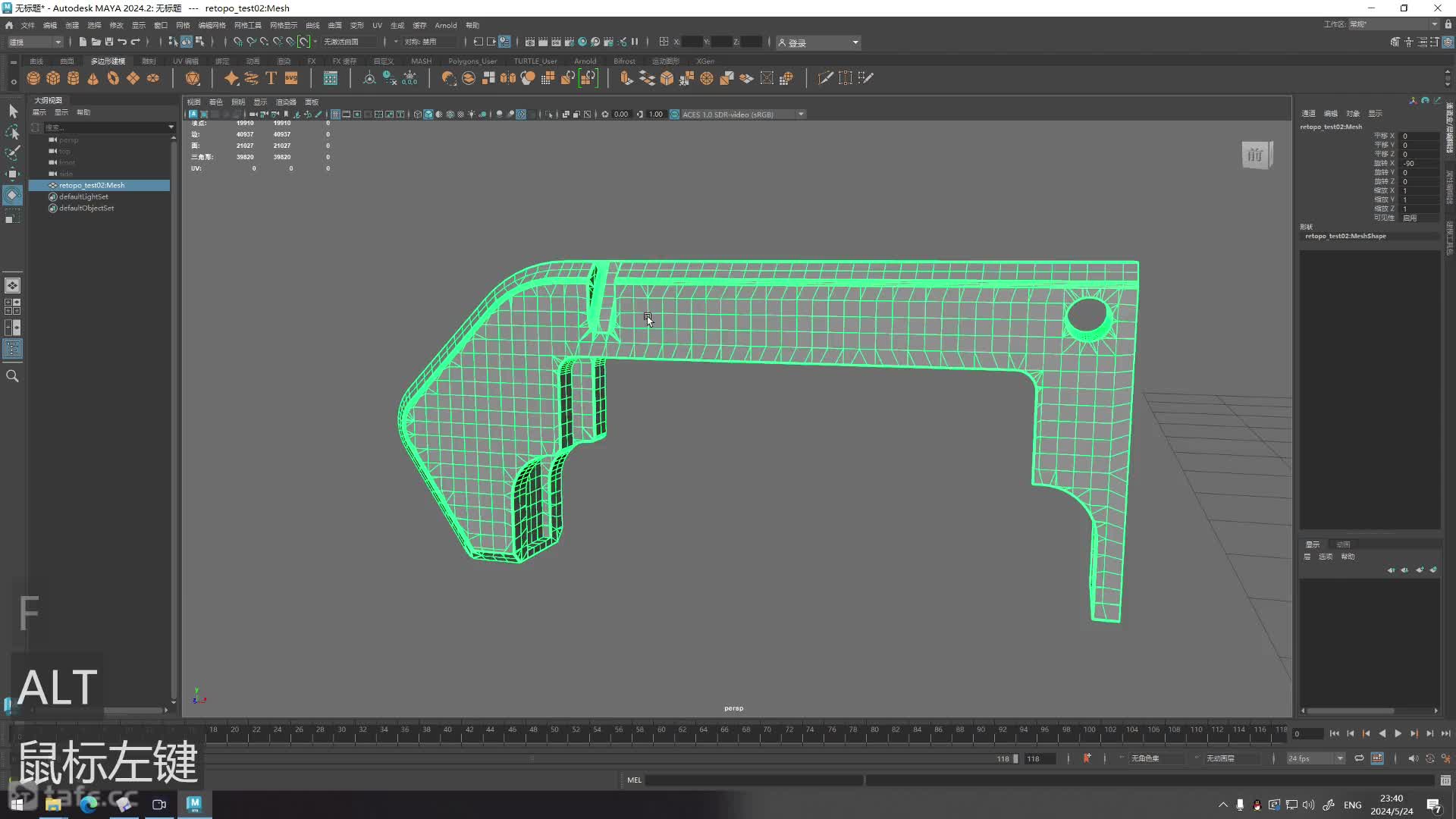Toggle the workspace lock icon
The height and width of the screenshot is (819, 1456).
pos(1448,25)
